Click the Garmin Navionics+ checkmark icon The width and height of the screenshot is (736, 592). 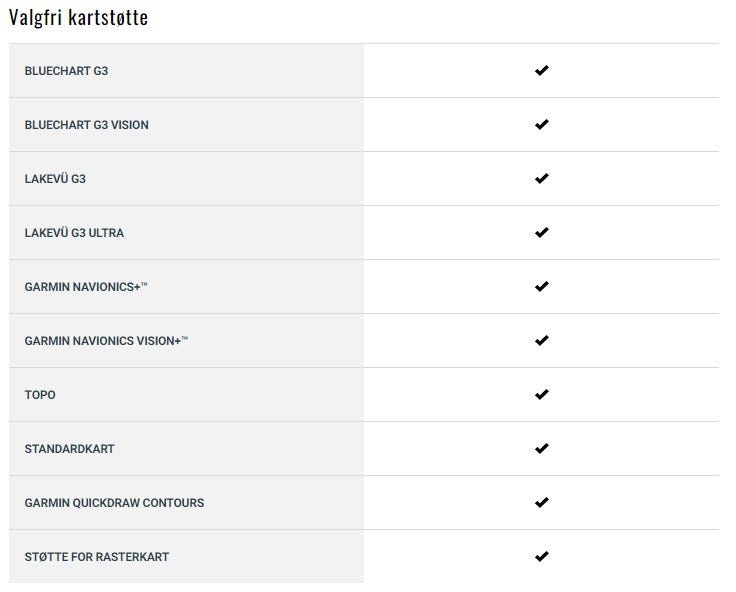click(541, 287)
